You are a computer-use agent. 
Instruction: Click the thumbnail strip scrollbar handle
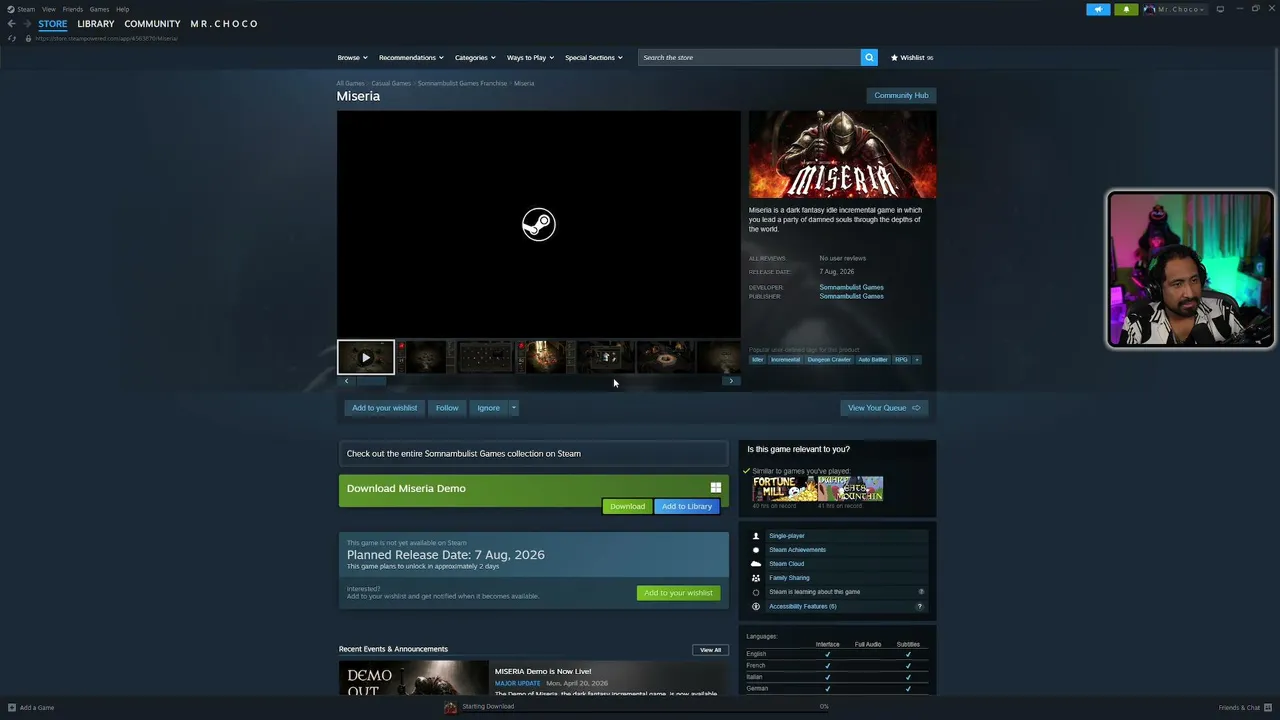point(371,381)
